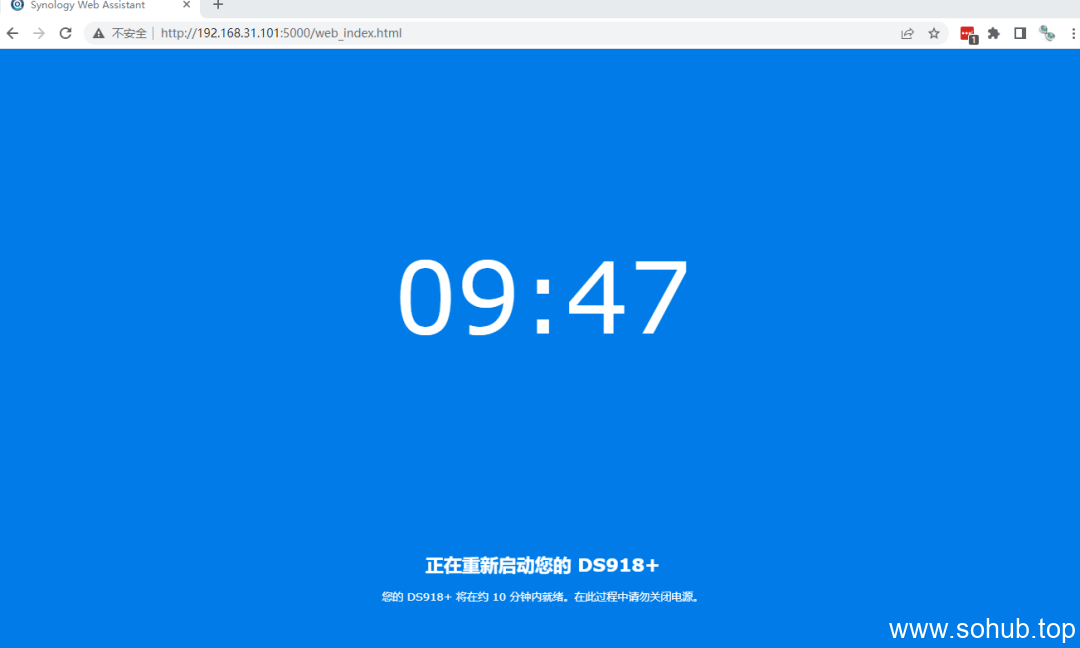The width and height of the screenshot is (1080, 648).
Task: Switch to the Synology Web Assistant tab
Action: (x=90, y=5)
